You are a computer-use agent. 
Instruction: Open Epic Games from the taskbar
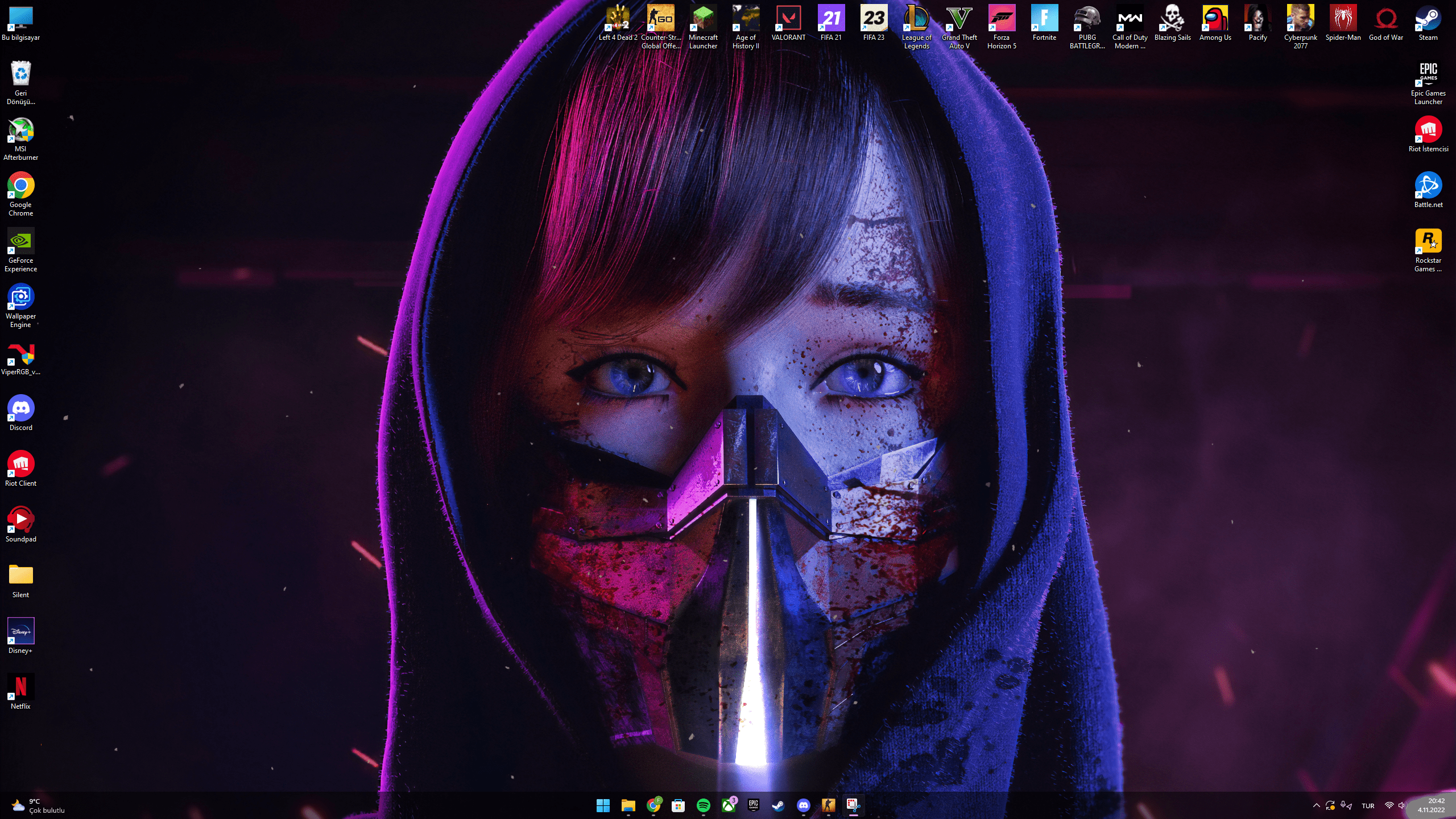(x=753, y=805)
